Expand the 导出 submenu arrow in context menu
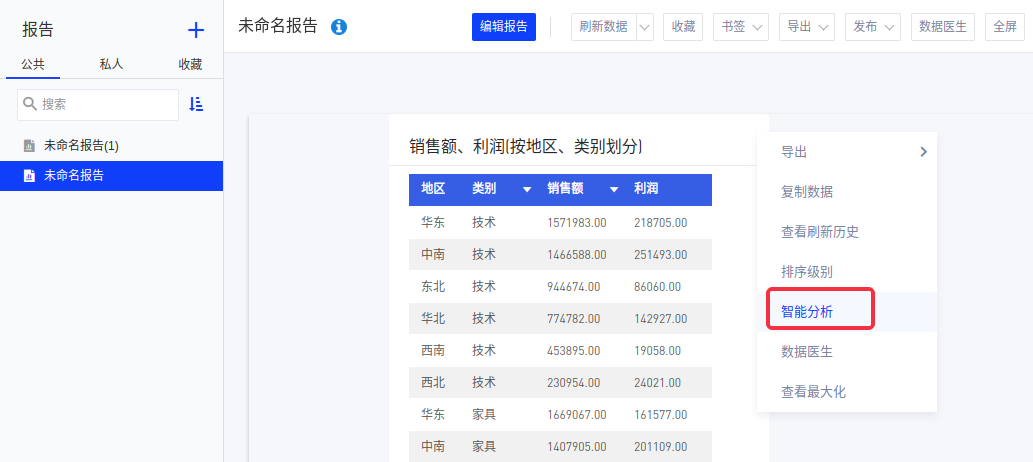 (x=923, y=152)
